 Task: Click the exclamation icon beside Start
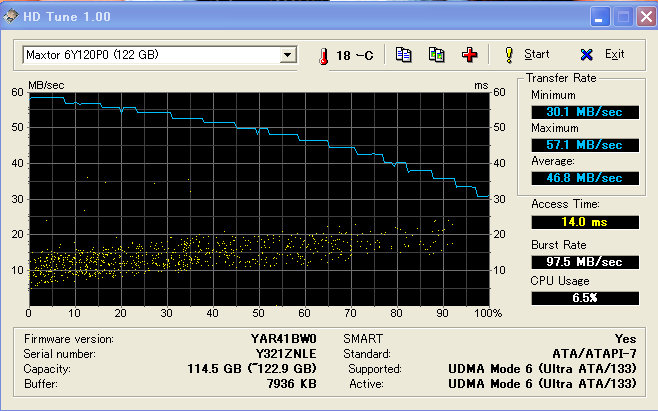(x=508, y=54)
